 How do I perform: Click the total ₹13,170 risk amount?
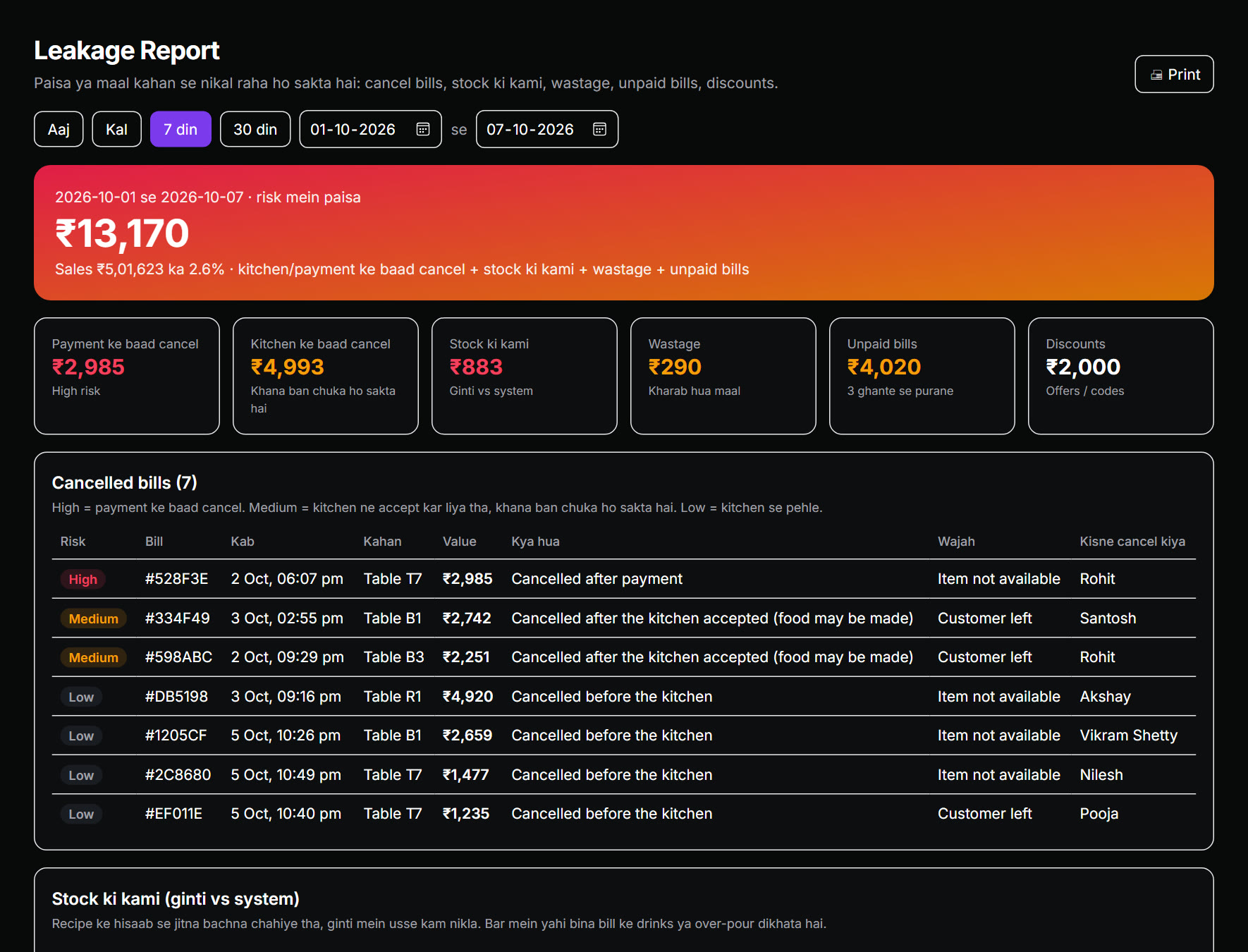pyautogui.click(x=122, y=233)
